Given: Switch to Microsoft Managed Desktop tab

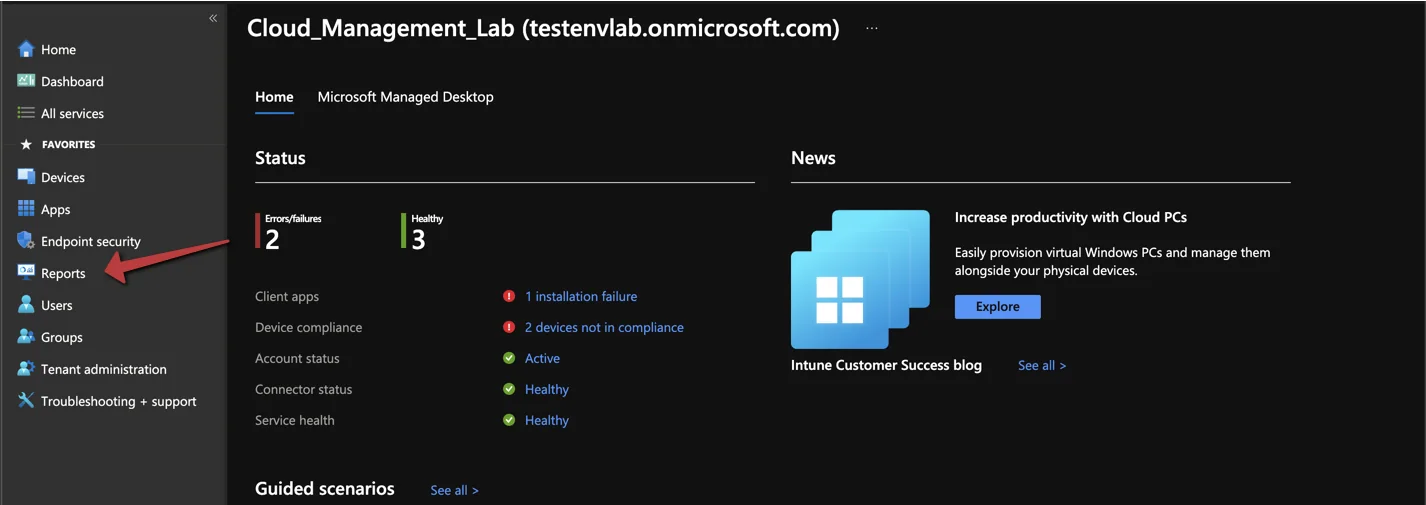Looking at the screenshot, I should [x=405, y=97].
